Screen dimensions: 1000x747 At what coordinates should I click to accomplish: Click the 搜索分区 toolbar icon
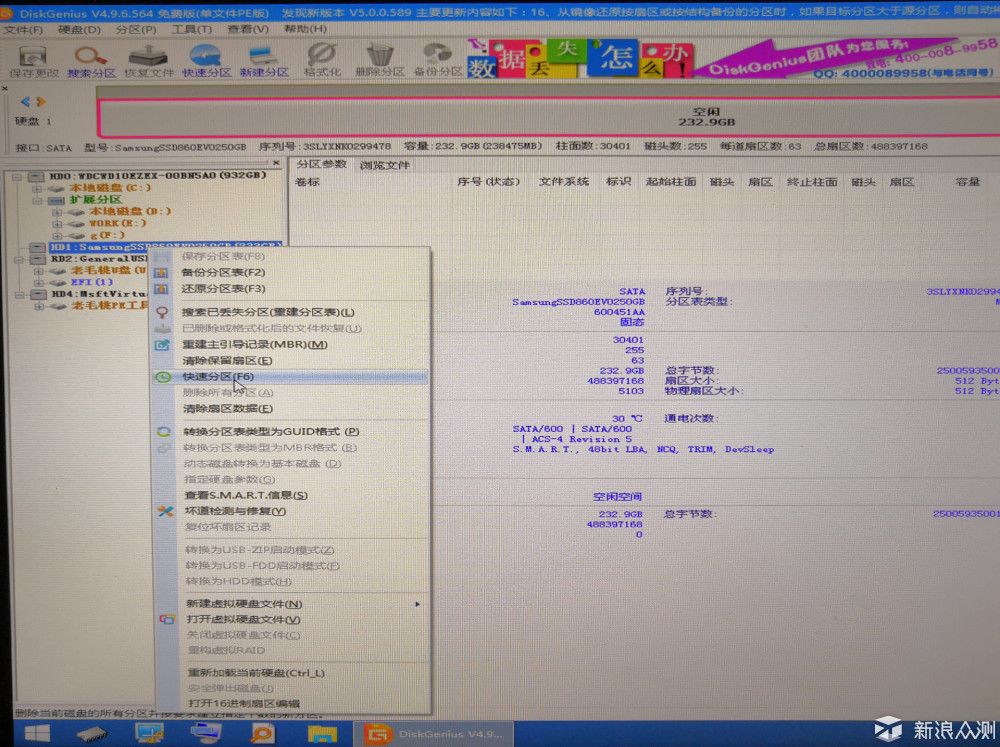[x=91, y=61]
